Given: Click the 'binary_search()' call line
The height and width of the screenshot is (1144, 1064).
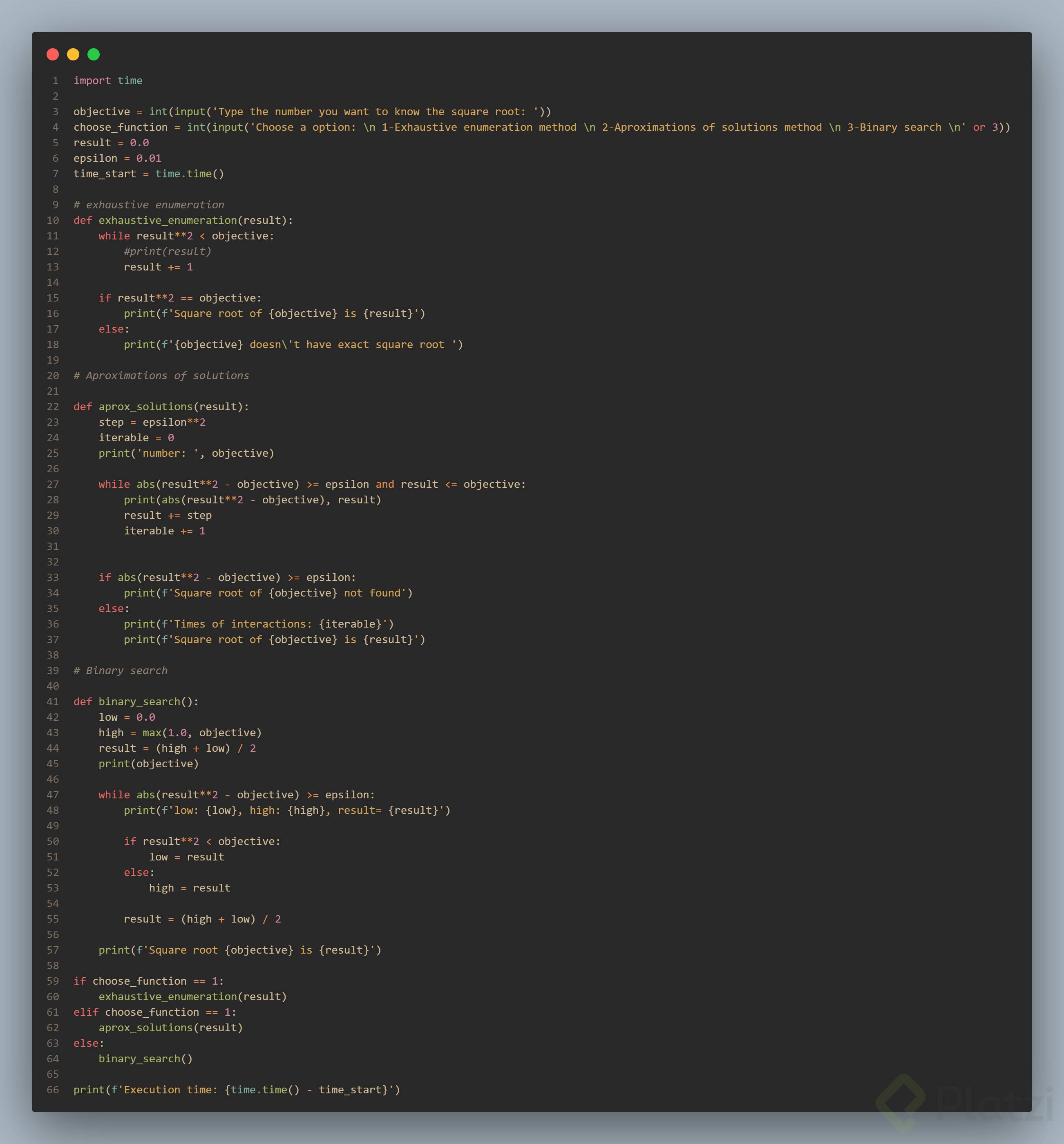Looking at the screenshot, I should pyautogui.click(x=145, y=1059).
